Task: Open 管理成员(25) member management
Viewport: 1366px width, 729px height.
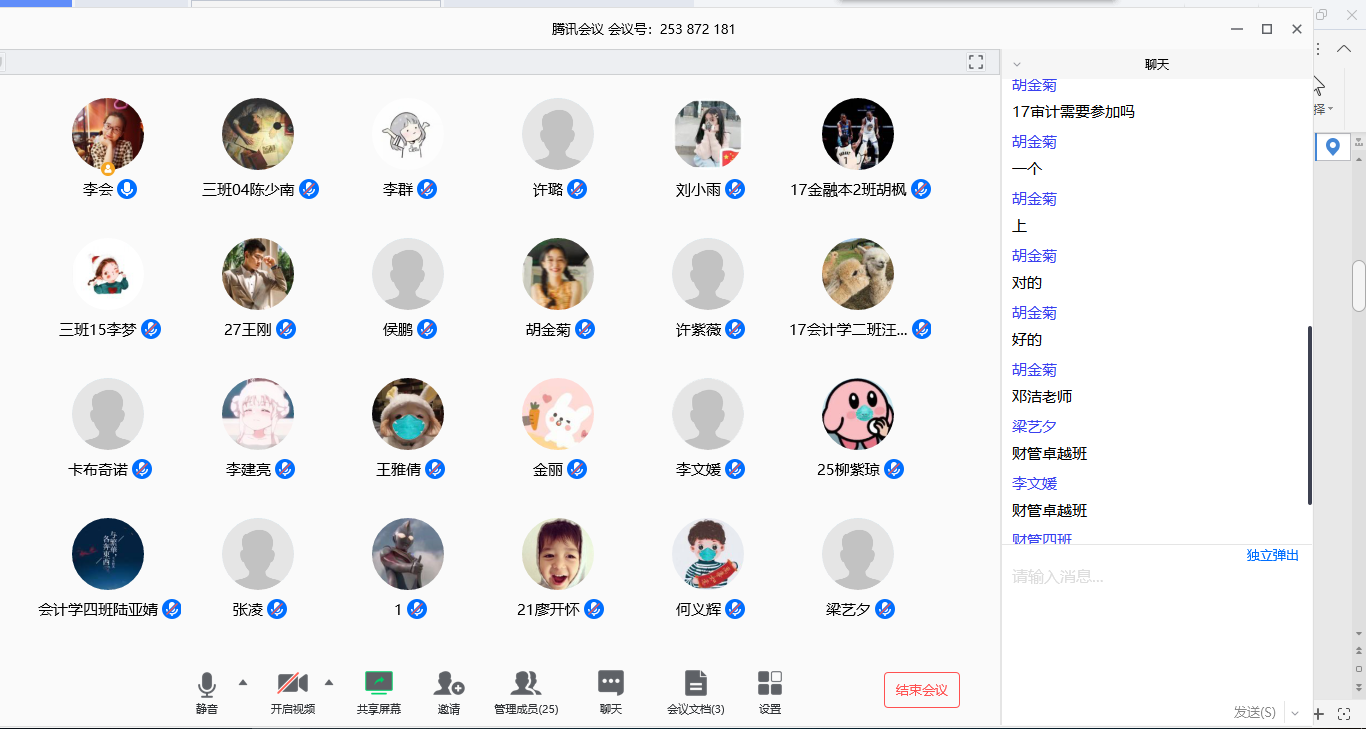Action: pyautogui.click(x=526, y=684)
